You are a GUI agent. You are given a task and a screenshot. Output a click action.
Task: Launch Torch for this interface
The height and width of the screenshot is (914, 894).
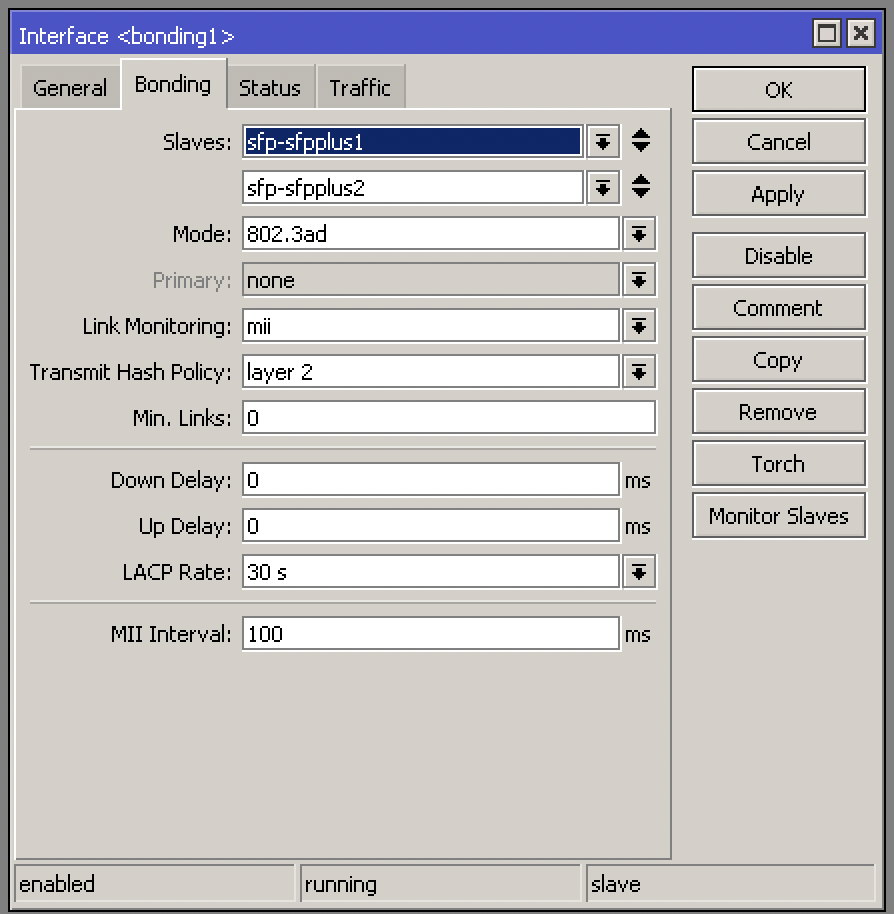(779, 464)
